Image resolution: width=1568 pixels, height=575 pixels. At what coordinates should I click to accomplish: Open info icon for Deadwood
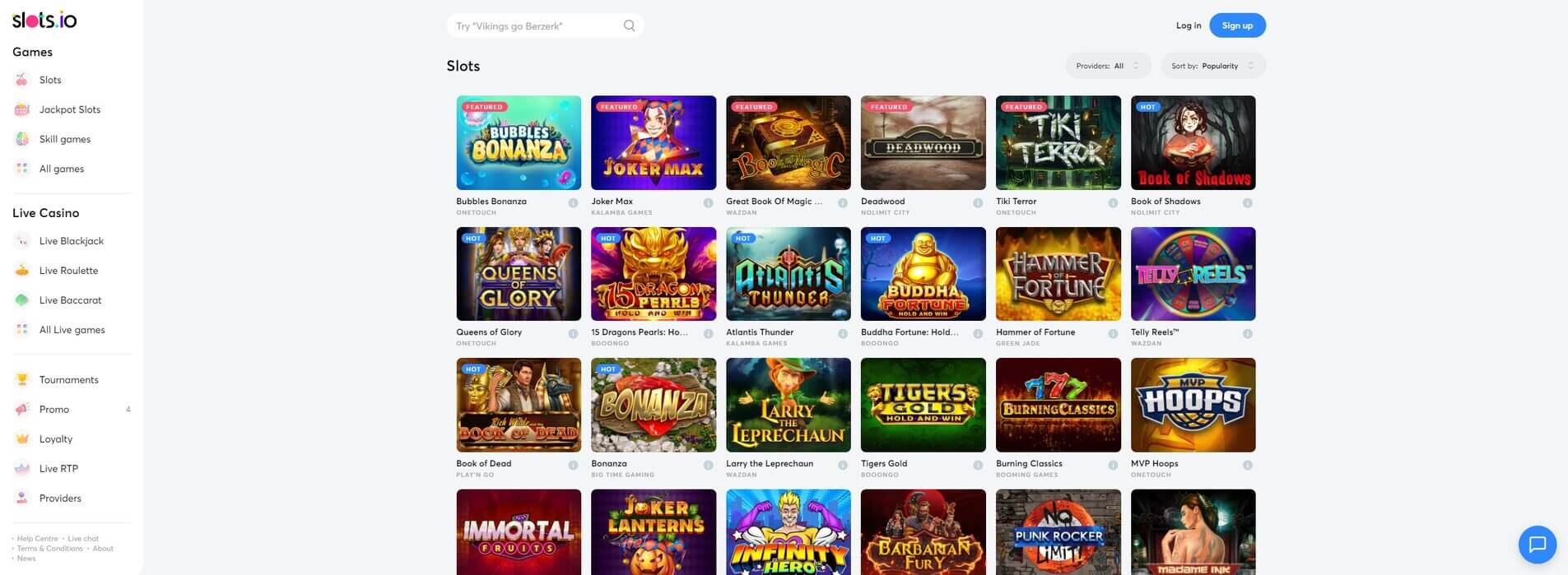978,203
